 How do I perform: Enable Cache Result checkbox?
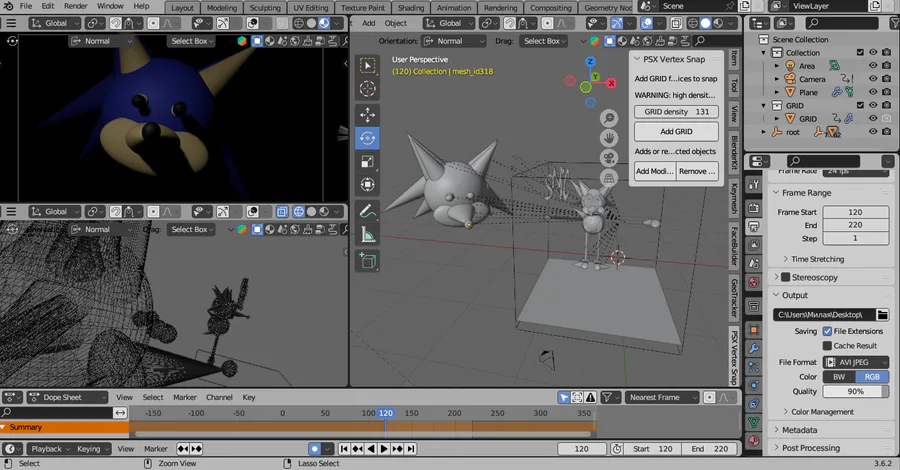pos(827,345)
